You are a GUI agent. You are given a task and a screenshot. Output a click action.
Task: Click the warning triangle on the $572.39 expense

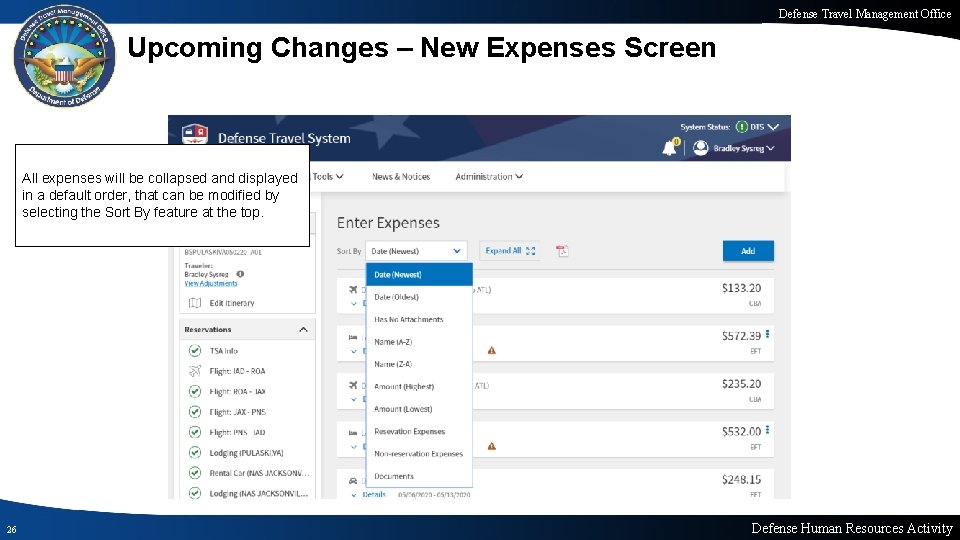click(x=492, y=350)
